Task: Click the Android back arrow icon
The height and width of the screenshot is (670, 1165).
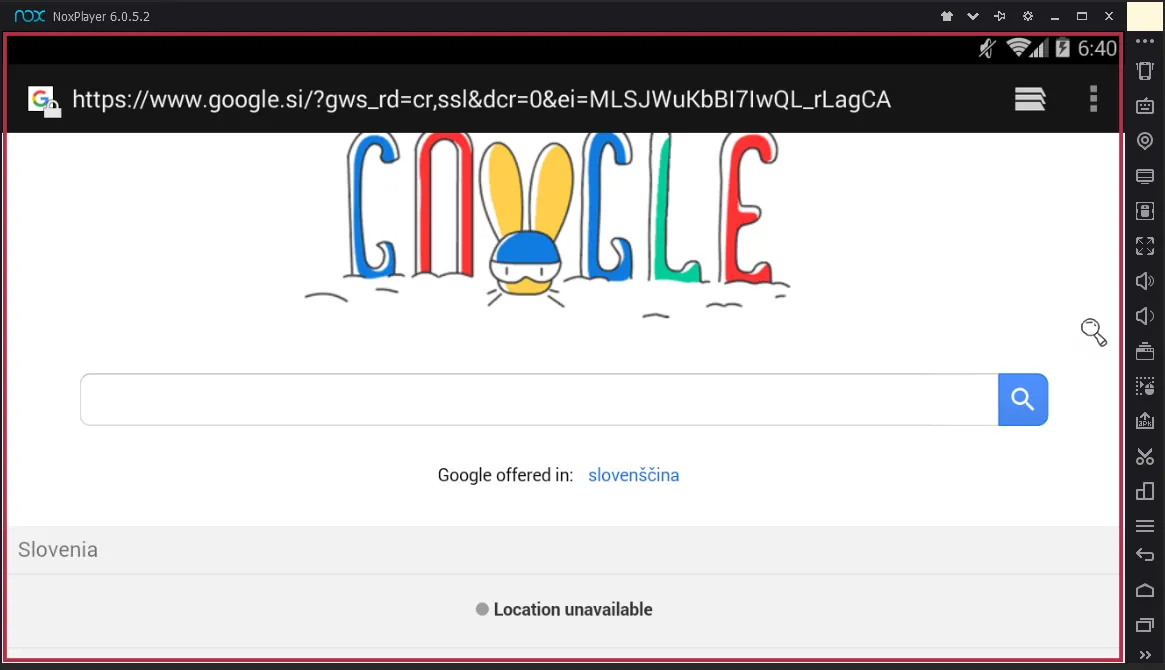Action: tap(1145, 555)
